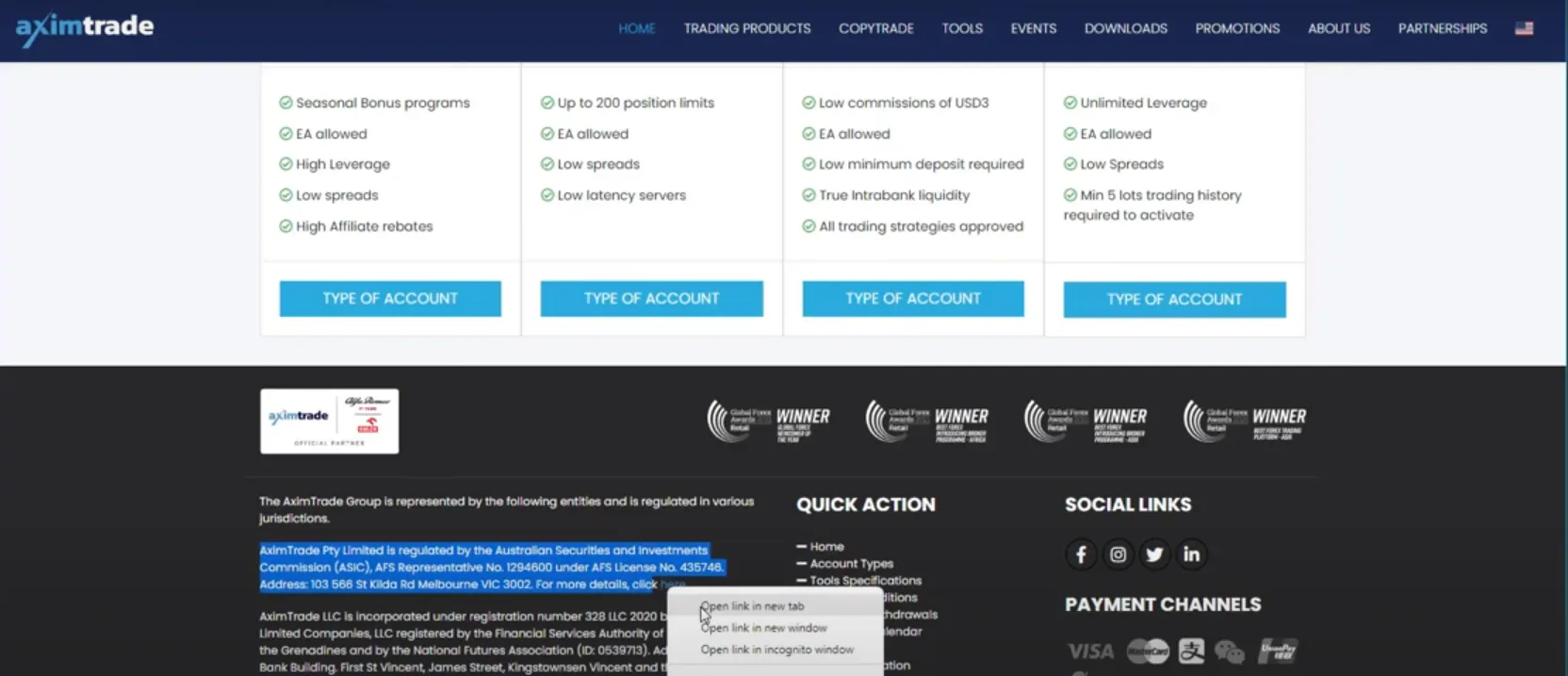Image resolution: width=1568 pixels, height=676 pixels.
Task: Click Winner badge Global Forex Newcomer of Year
Action: (x=769, y=421)
